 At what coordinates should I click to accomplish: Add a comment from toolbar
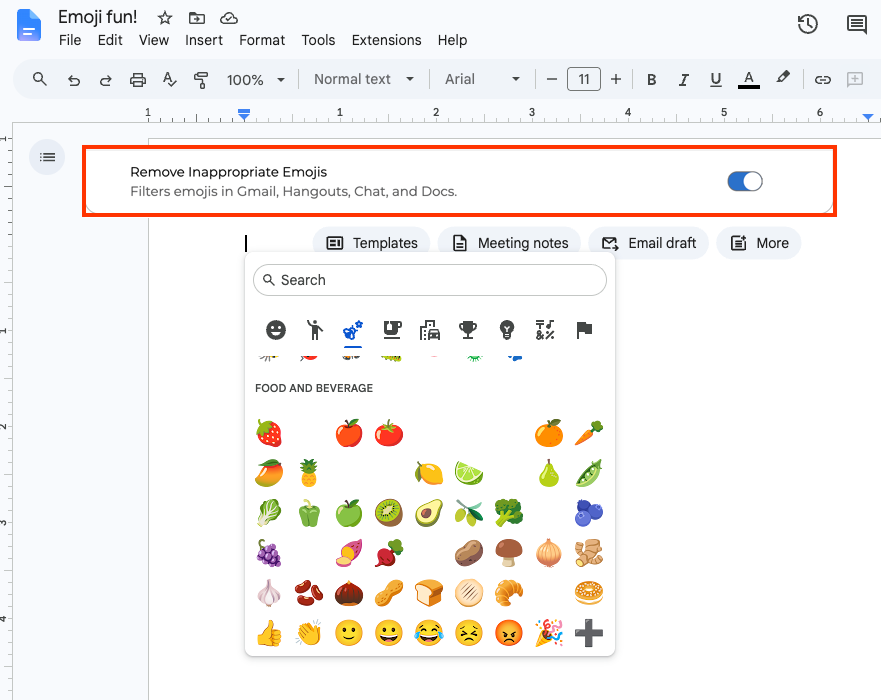855,79
